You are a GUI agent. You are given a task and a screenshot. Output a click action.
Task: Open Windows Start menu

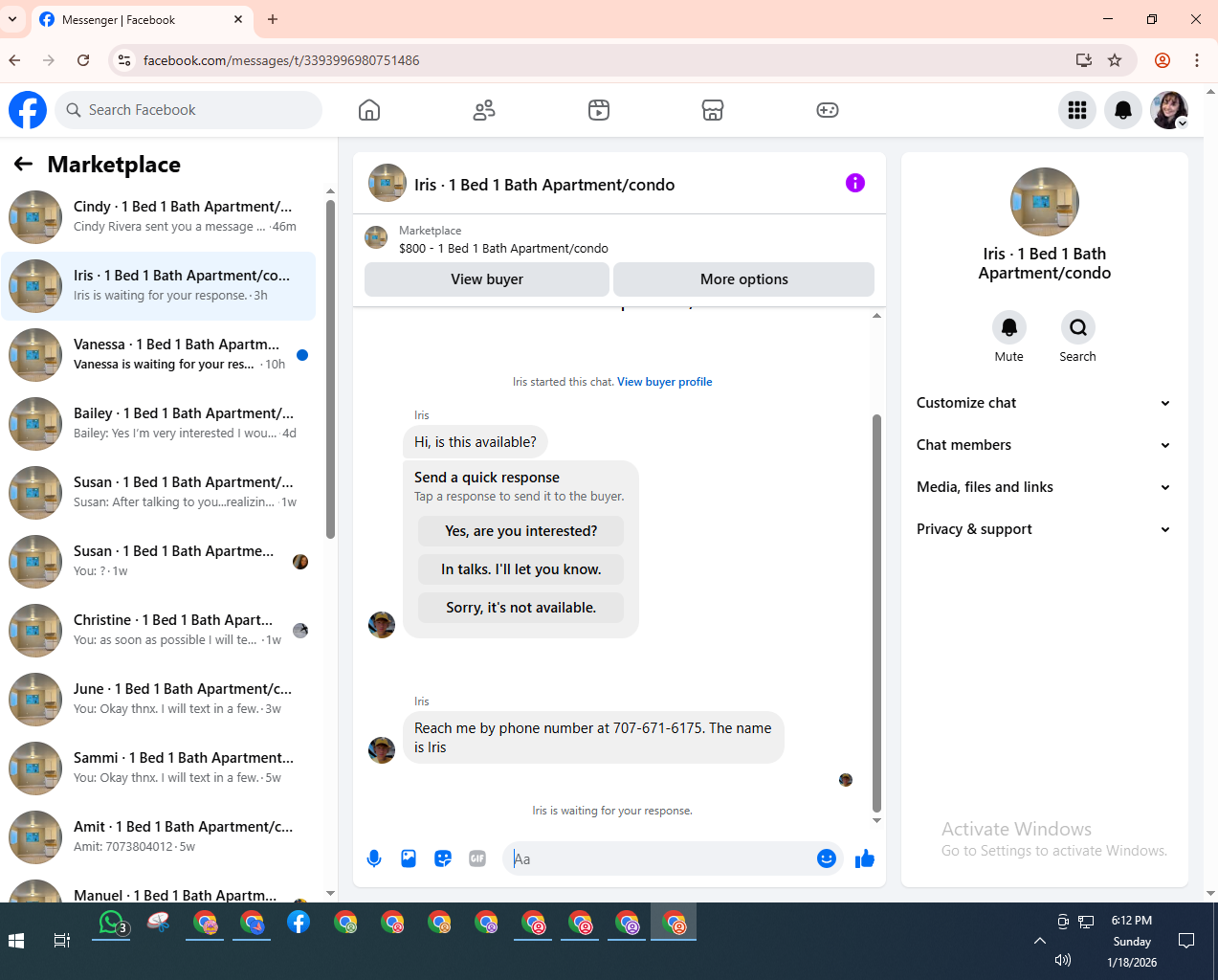pyautogui.click(x=16, y=941)
